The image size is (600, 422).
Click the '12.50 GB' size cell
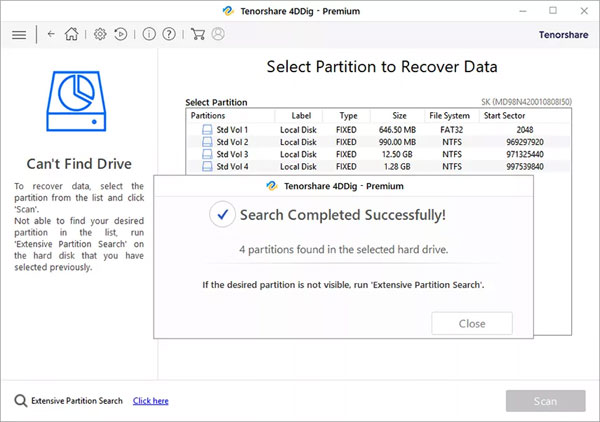(397, 154)
